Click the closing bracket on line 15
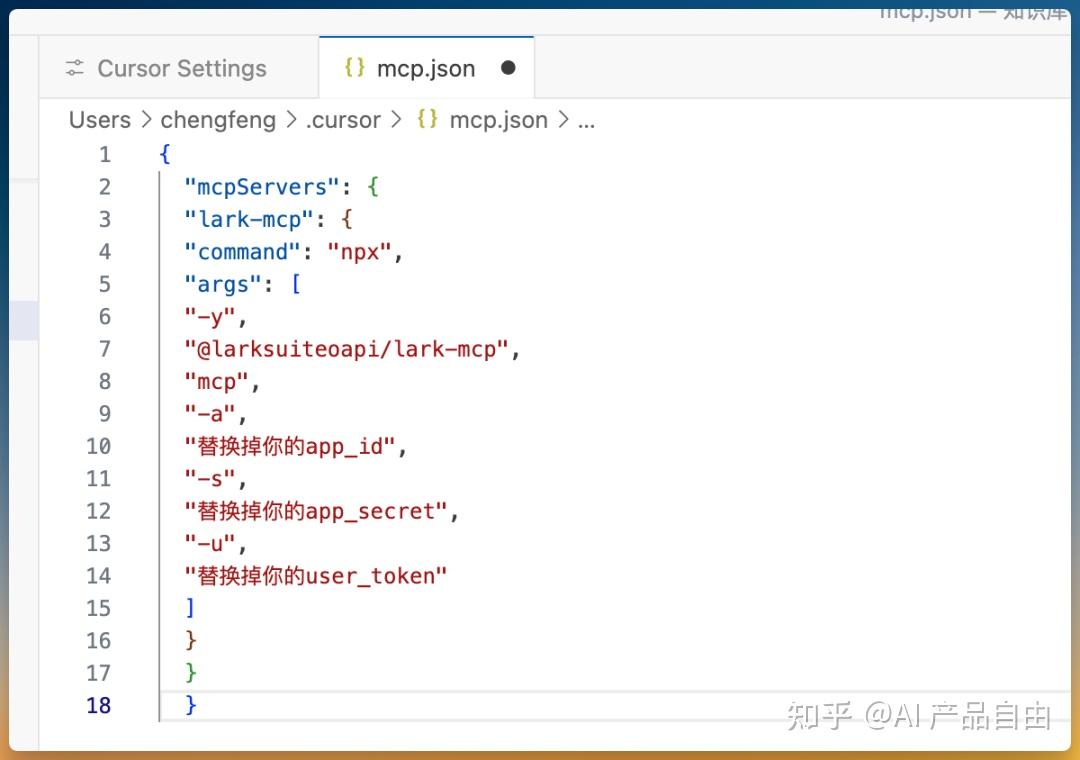This screenshot has height=760, width=1080. tap(190, 608)
